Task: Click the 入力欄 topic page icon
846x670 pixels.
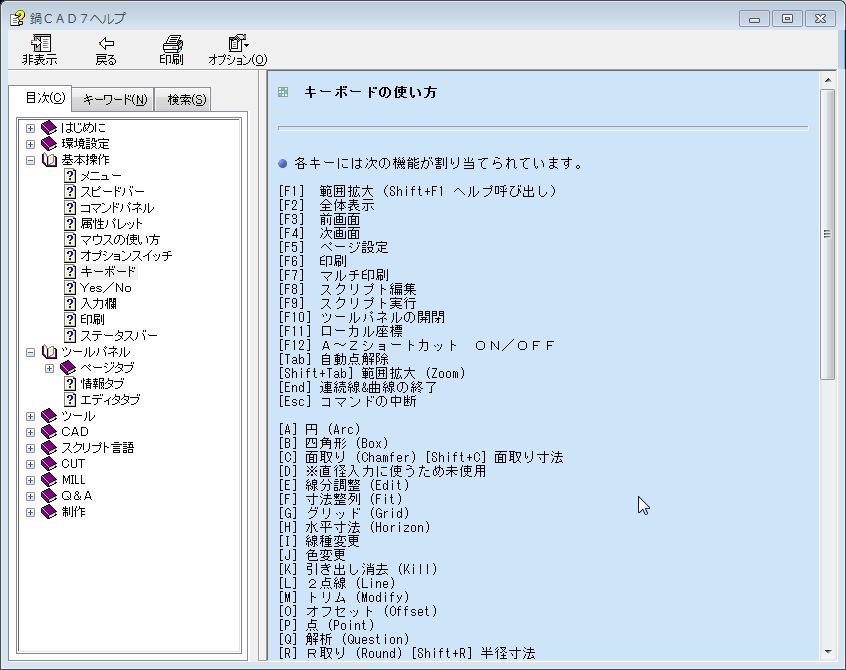Action: click(x=70, y=304)
